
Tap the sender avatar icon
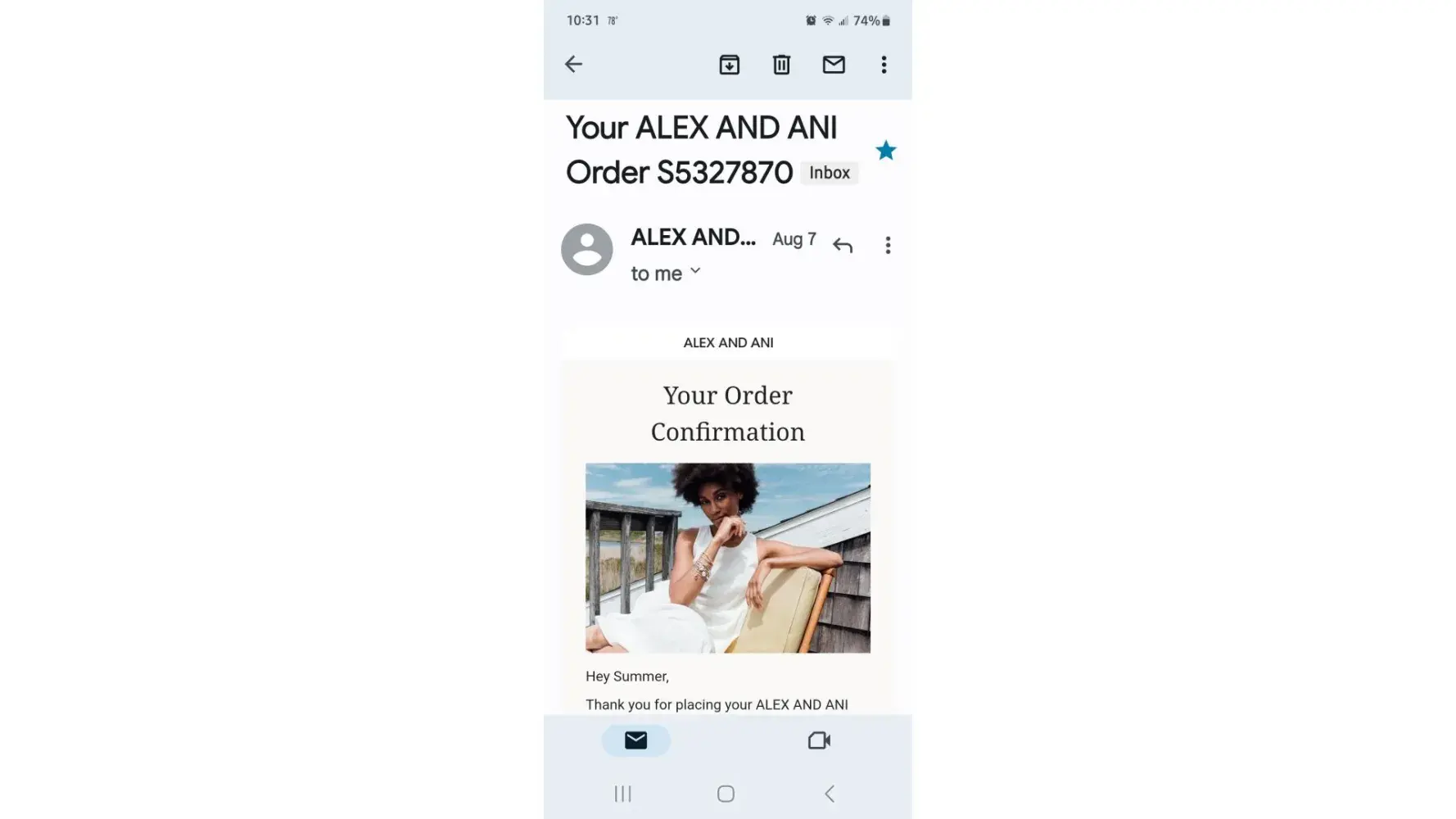coord(586,249)
